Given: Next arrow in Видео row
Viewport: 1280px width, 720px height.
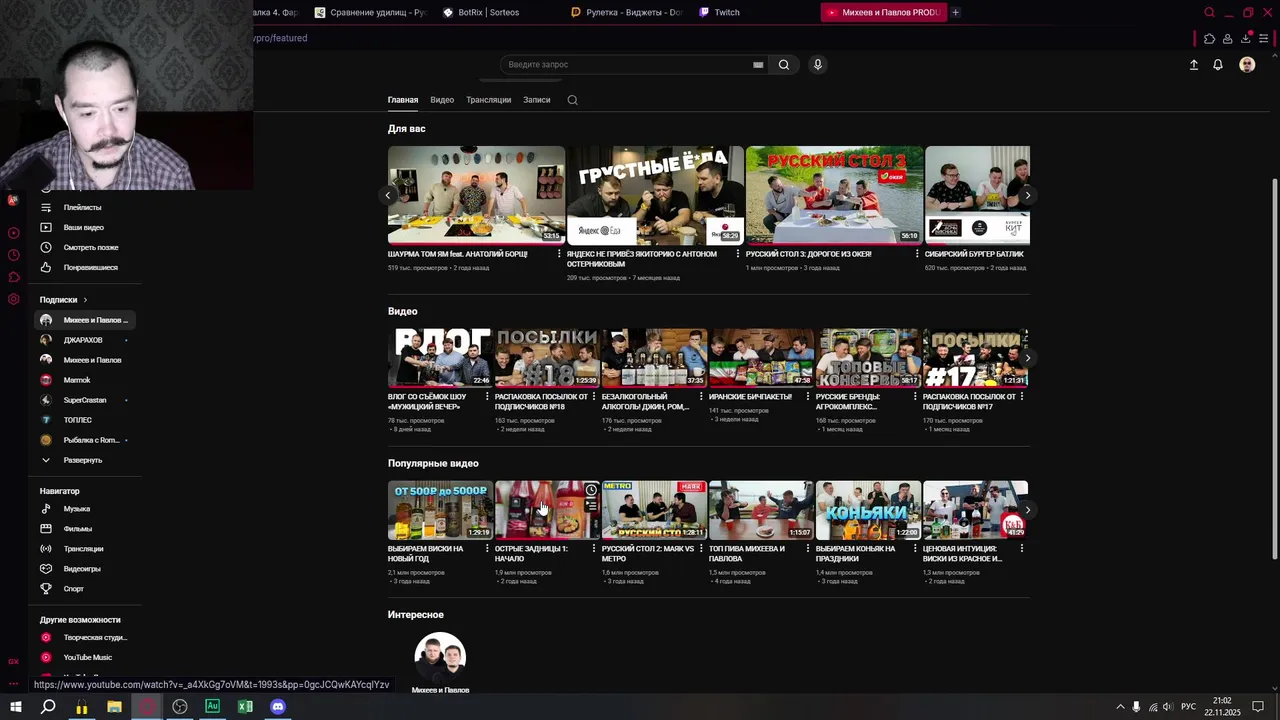Looking at the screenshot, I should 1027,358.
